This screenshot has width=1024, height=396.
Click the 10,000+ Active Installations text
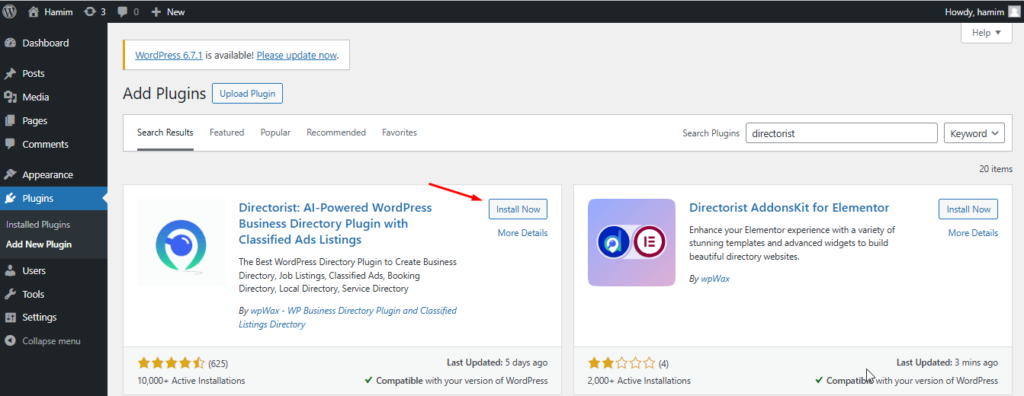(192, 380)
